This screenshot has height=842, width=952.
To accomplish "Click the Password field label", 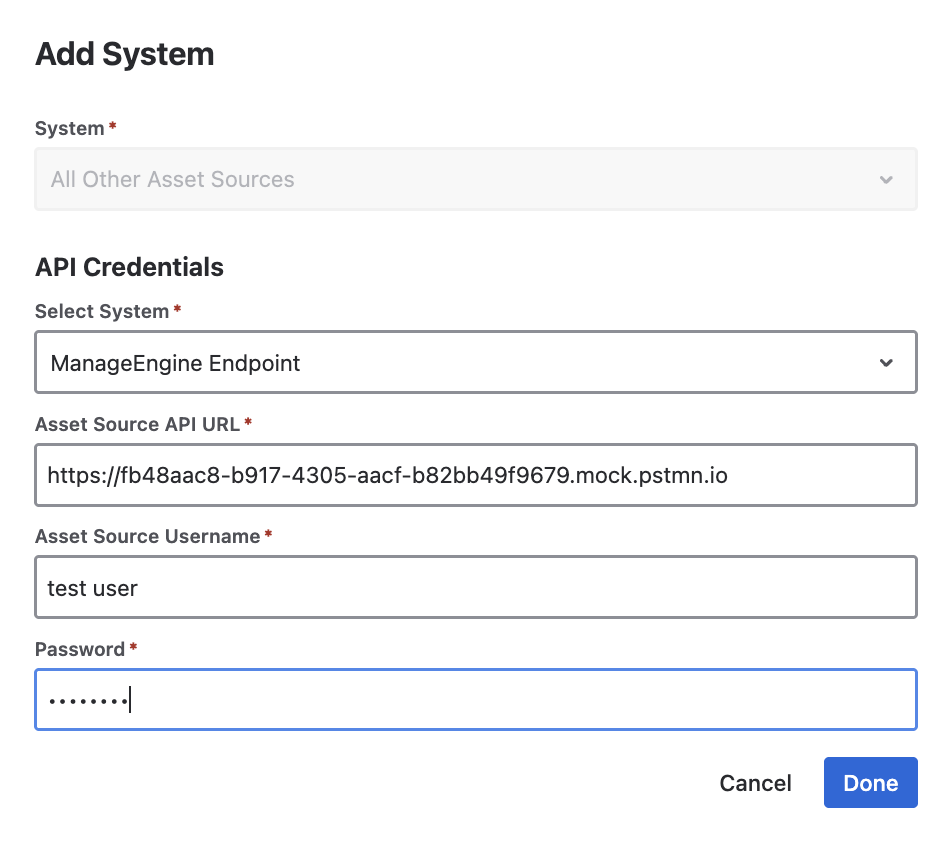I will 80,649.
